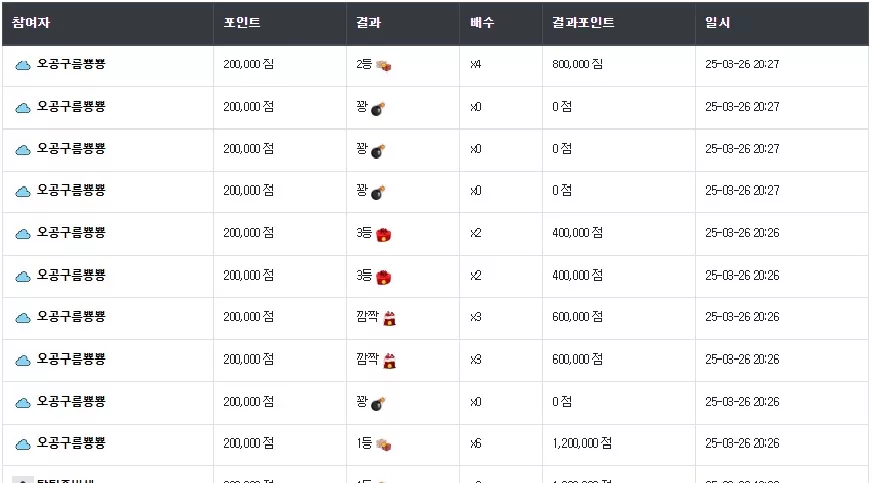Click the cloud icon beside the 20:26 꽝 result
The width and height of the screenshot is (872, 483).
click(23, 403)
